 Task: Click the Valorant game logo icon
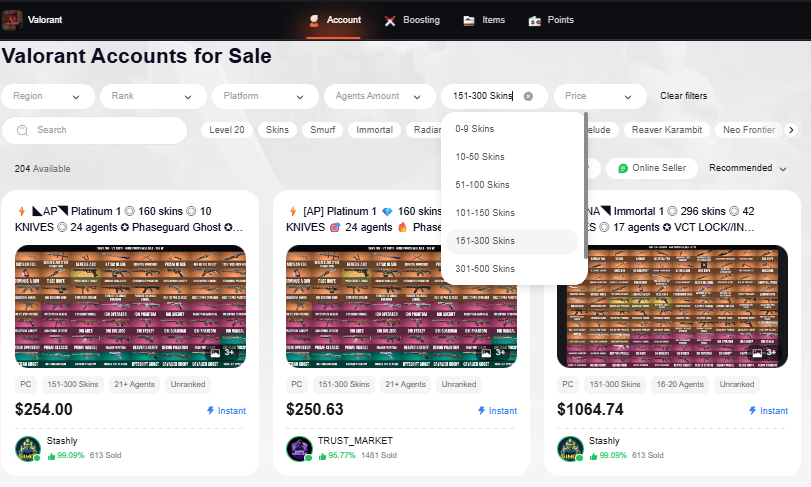tap(12, 20)
